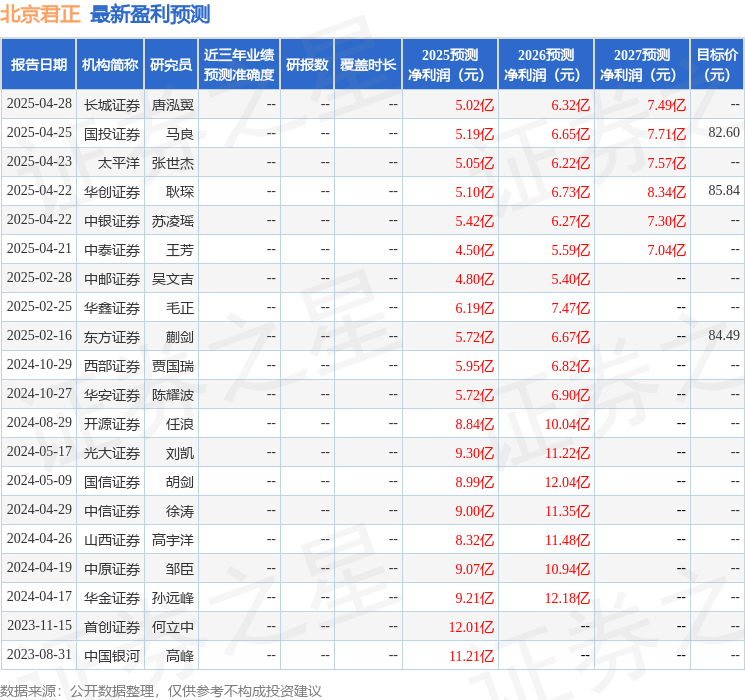The width and height of the screenshot is (745, 700).
Task: Select the 报告日期 column header
Action: 39,65
